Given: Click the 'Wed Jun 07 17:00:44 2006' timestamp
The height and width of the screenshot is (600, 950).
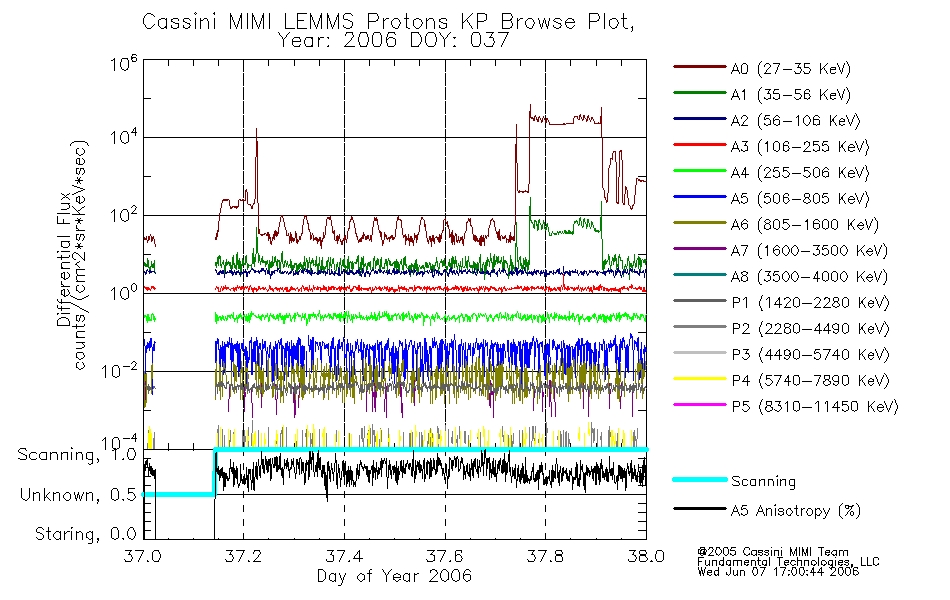Looking at the screenshot, I should tap(778, 572).
